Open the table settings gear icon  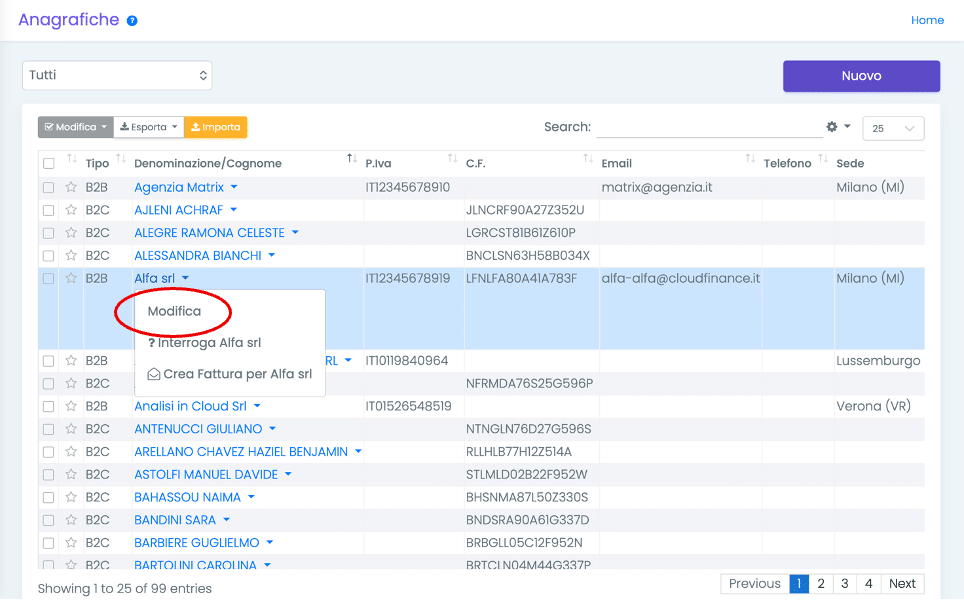(x=832, y=127)
